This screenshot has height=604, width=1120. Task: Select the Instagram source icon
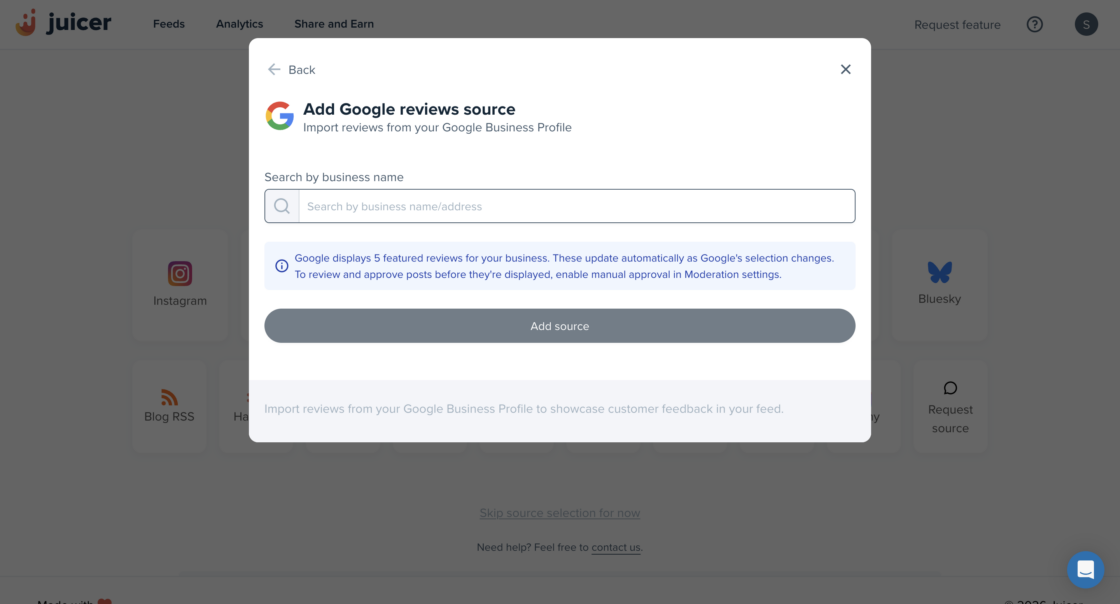coord(180,273)
